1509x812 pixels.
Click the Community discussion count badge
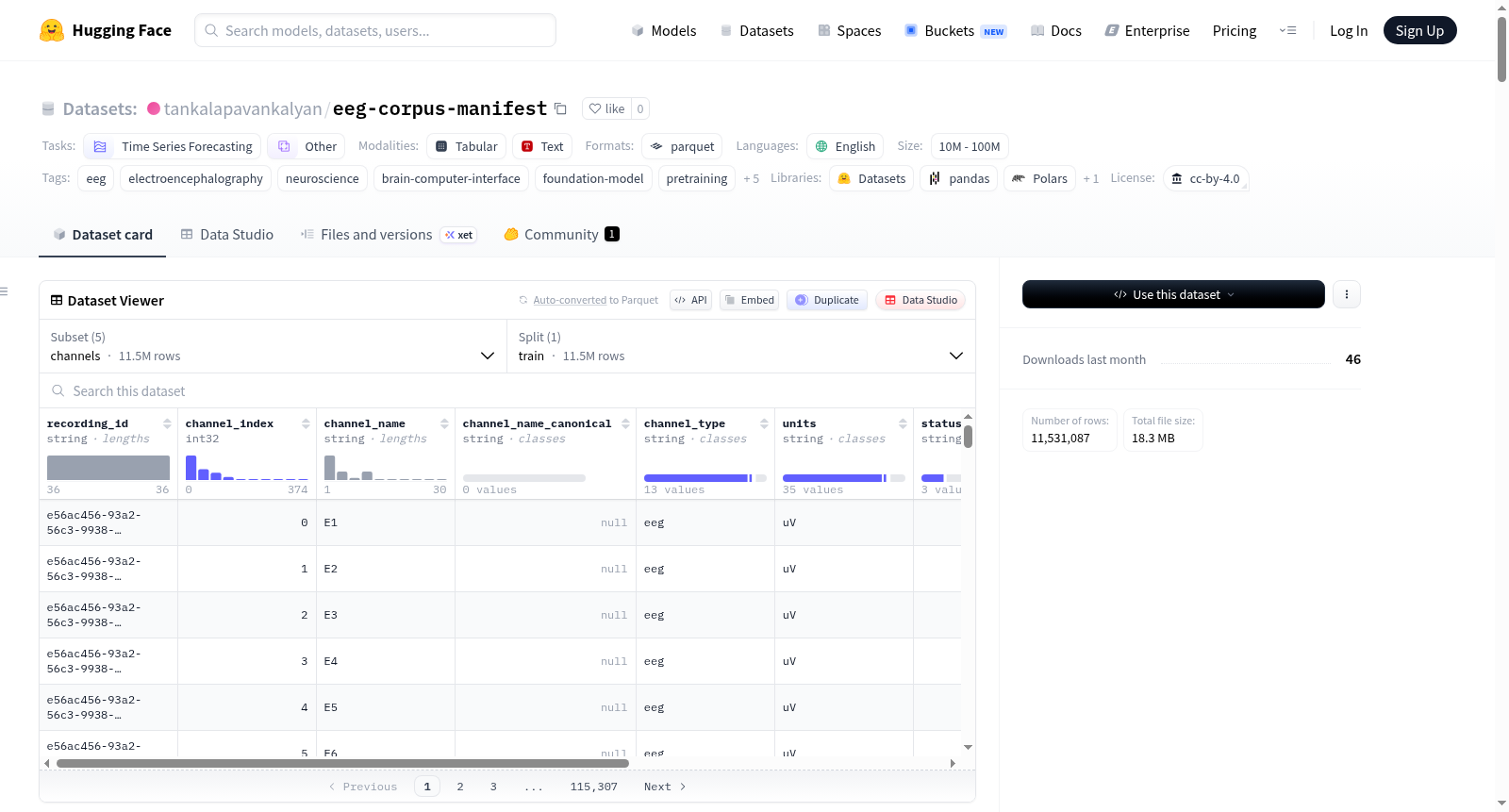point(612,234)
